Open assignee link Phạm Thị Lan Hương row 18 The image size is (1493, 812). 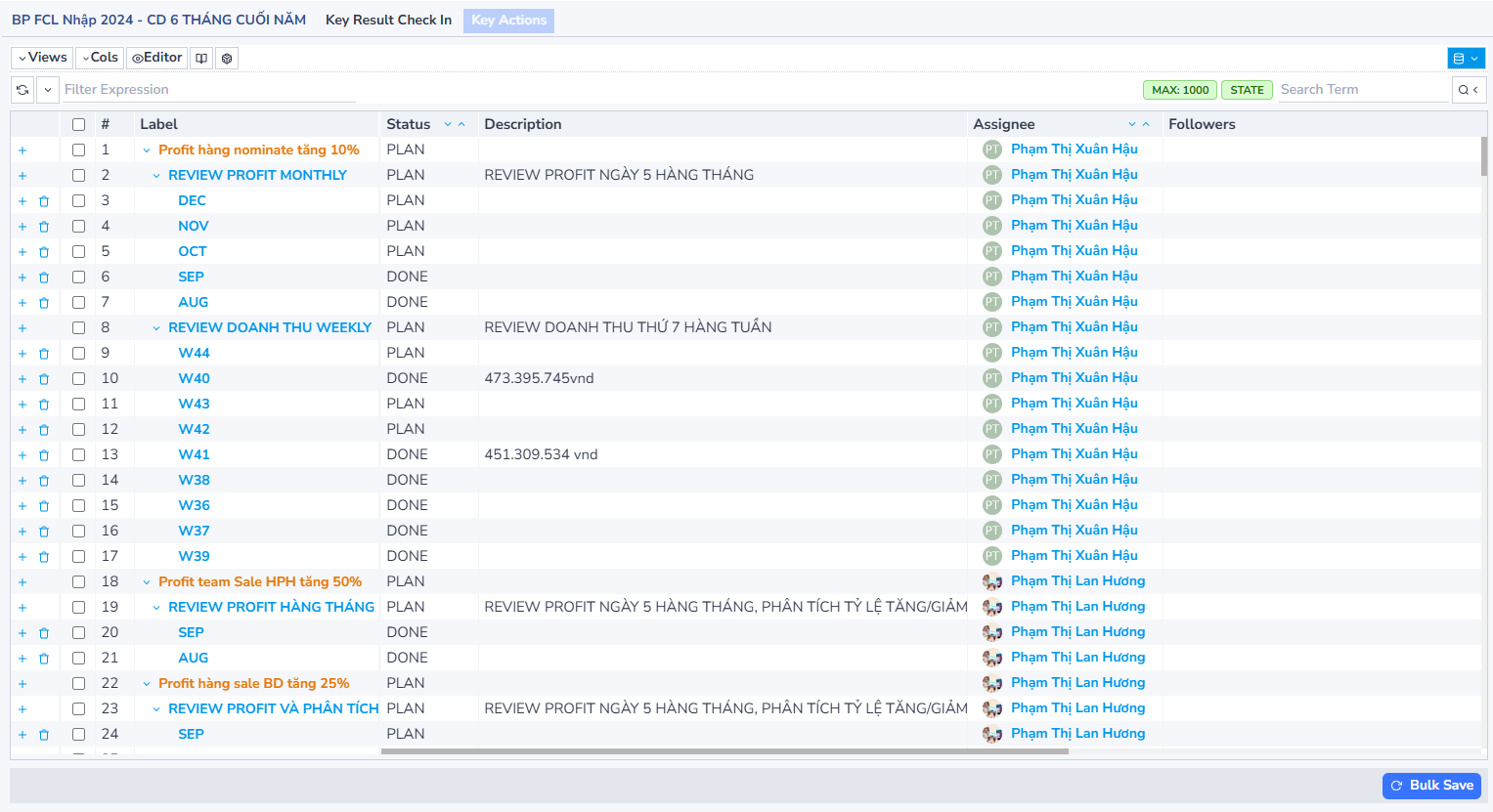tap(1077, 581)
